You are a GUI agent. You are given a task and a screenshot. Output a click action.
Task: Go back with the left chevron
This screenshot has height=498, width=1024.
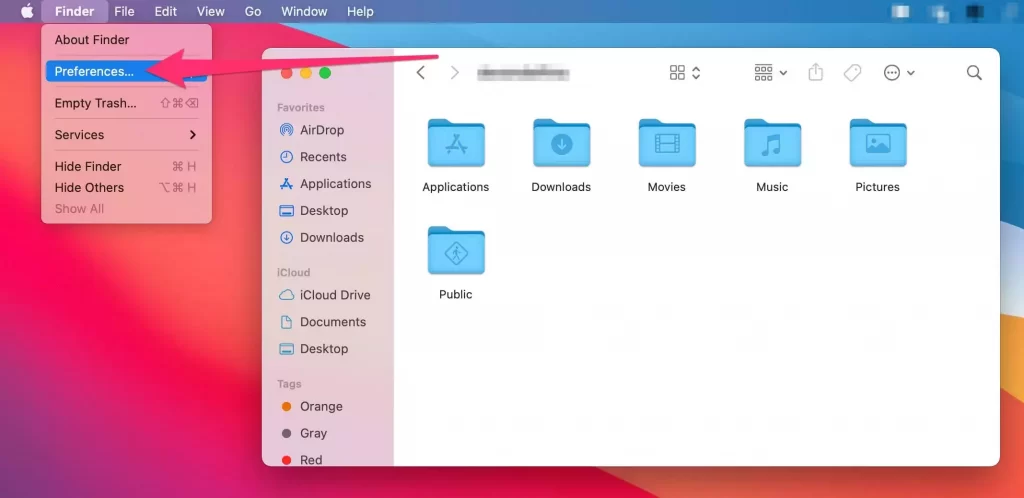421,73
